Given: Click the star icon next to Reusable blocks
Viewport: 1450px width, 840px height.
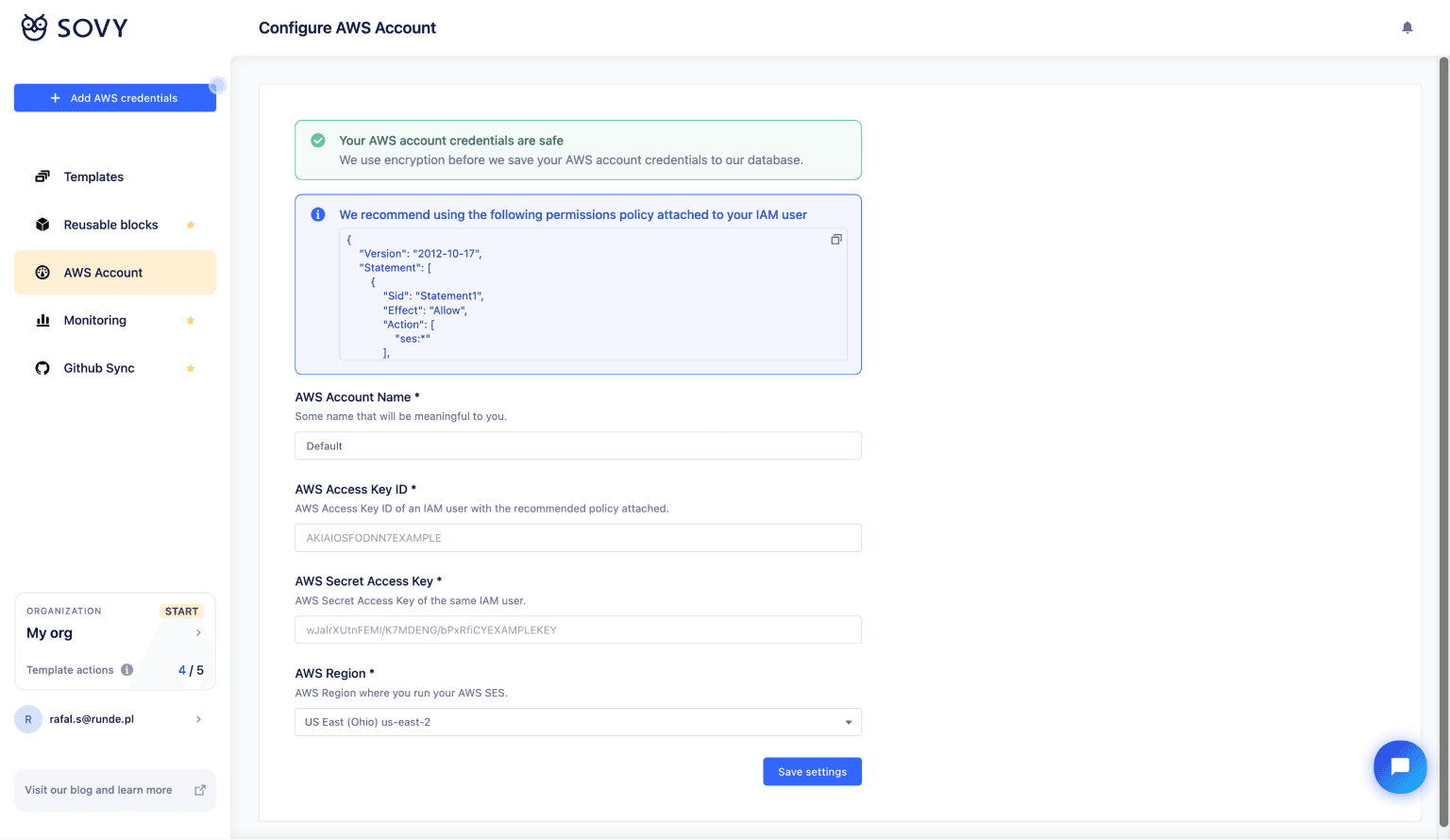Looking at the screenshot, I should point(191,226).
